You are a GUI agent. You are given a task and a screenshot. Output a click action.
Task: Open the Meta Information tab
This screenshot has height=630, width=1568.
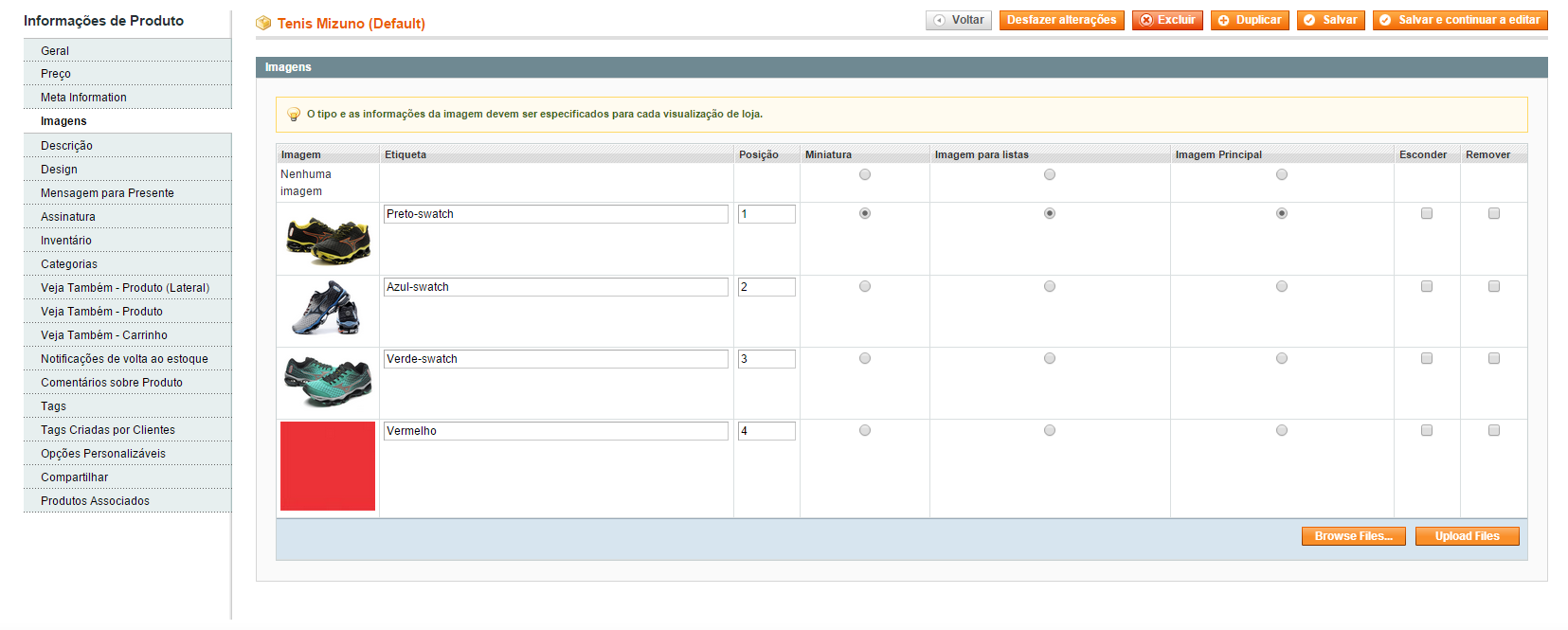pos(127,98)
